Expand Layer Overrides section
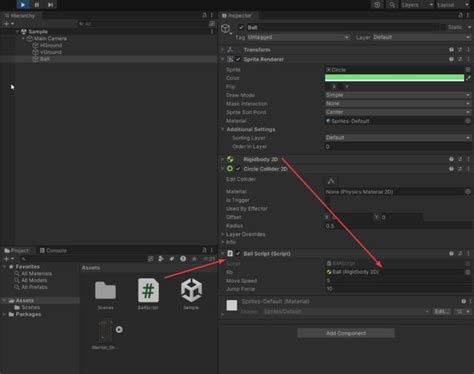 point(223,234)
